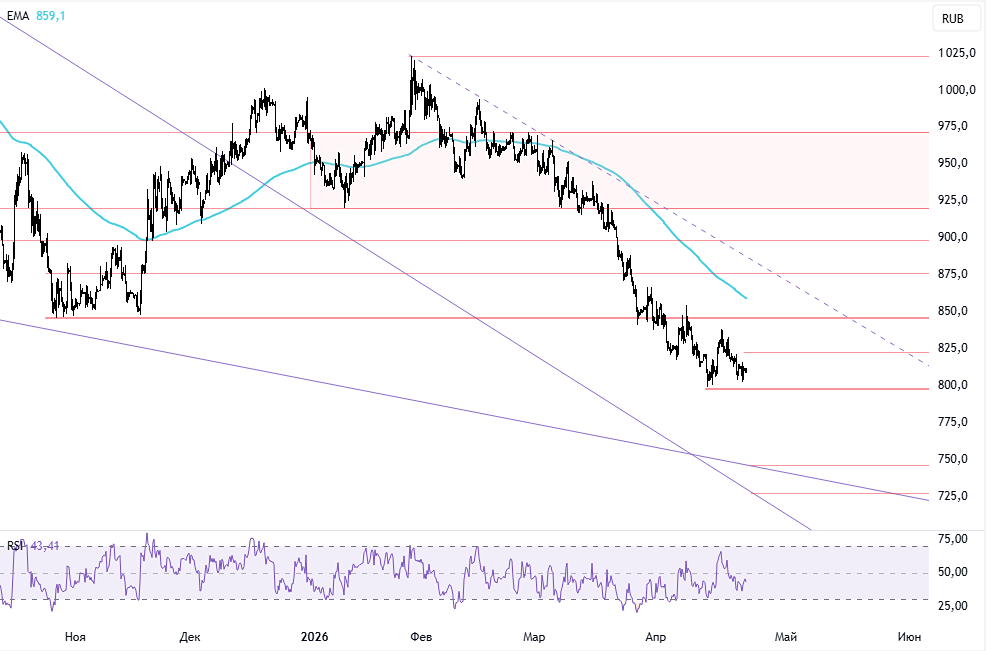Click the Фев label on time axis

(421, 637)
